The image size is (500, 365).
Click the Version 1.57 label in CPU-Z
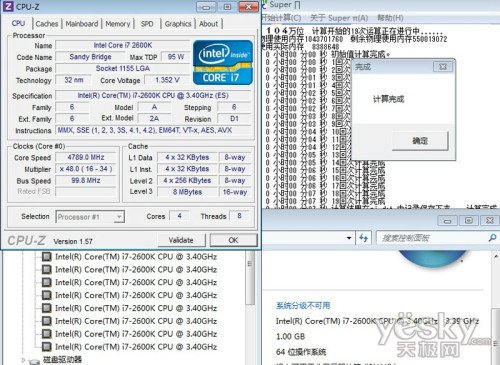click(x=73, y=241)
